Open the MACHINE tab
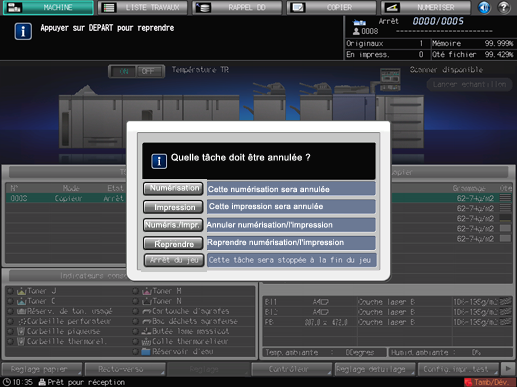The width and height of the screenshot is (517, 387). [x=48, y=7]
